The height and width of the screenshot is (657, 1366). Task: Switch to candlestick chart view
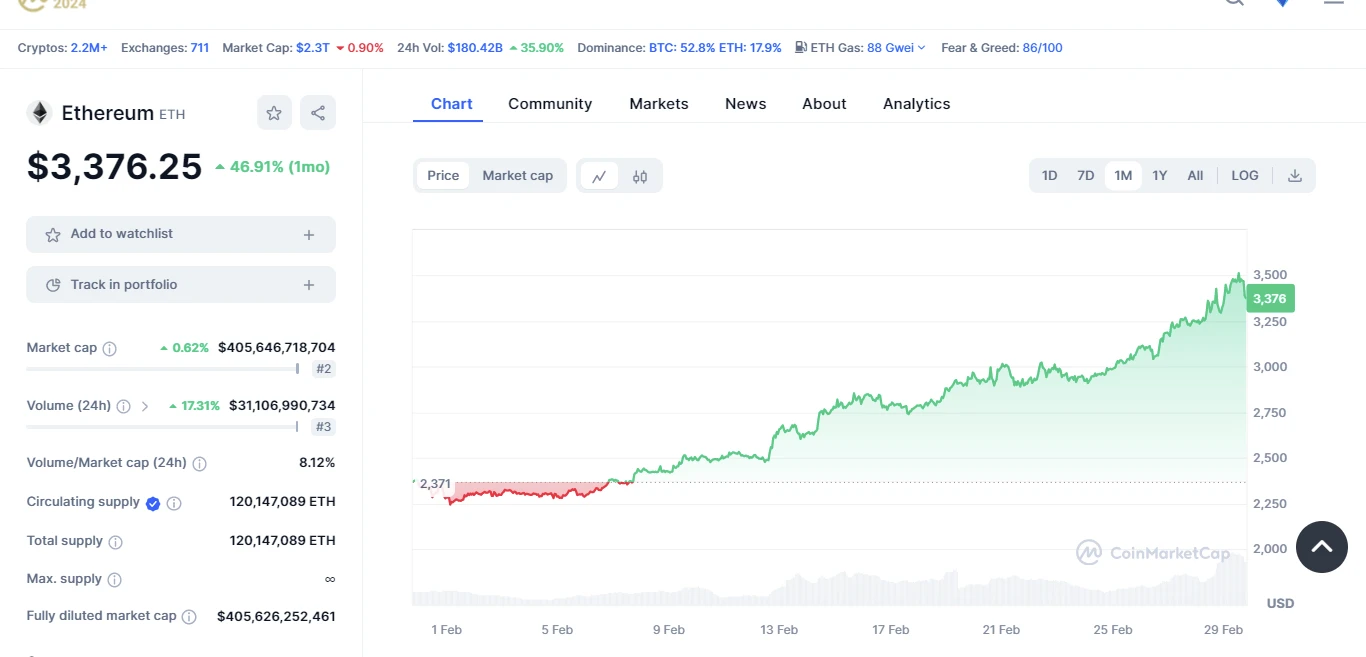[640, 176]
